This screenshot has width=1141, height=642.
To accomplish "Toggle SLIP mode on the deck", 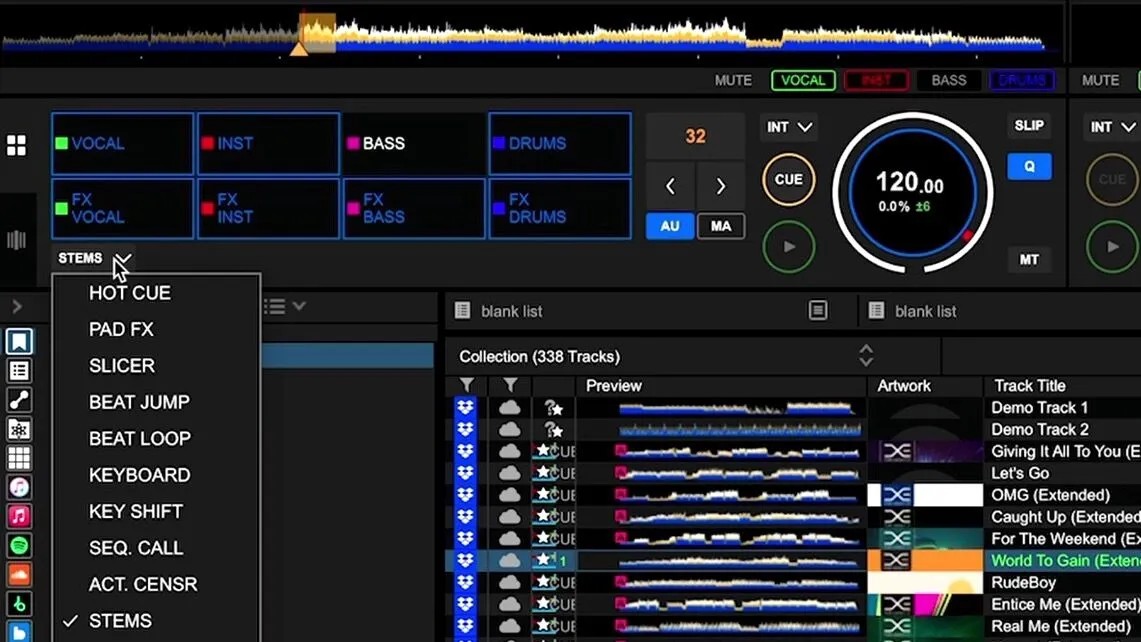I will point(1029,126).
